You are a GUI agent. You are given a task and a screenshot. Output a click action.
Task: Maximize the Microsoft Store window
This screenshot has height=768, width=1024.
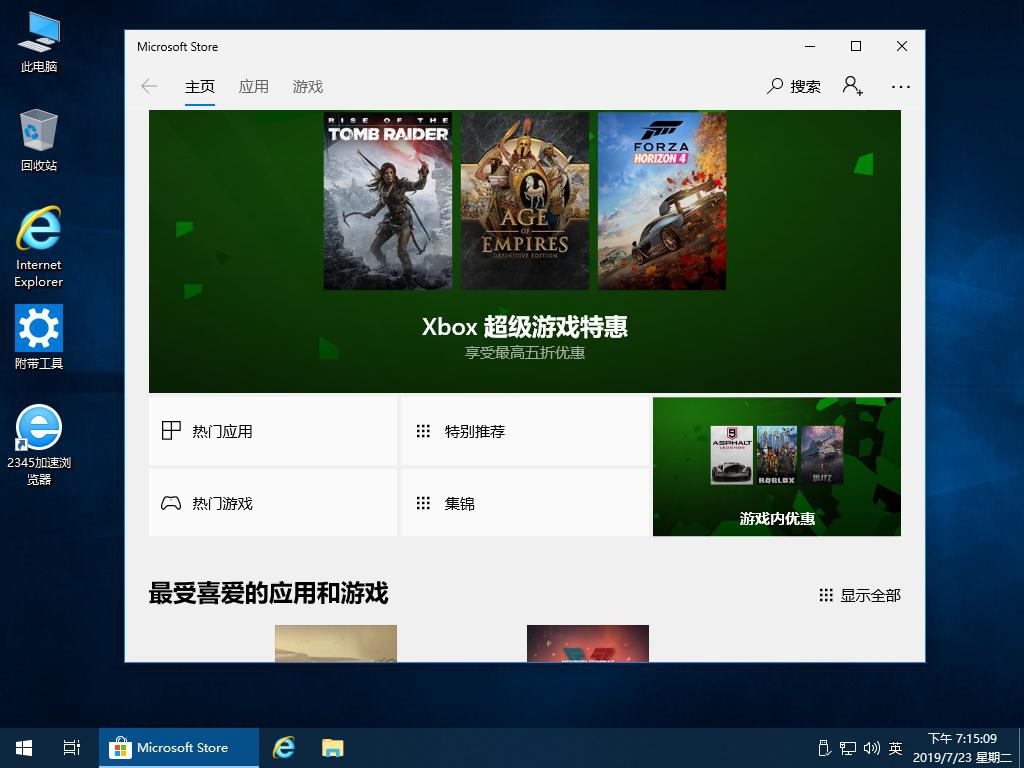coord(856,46)
